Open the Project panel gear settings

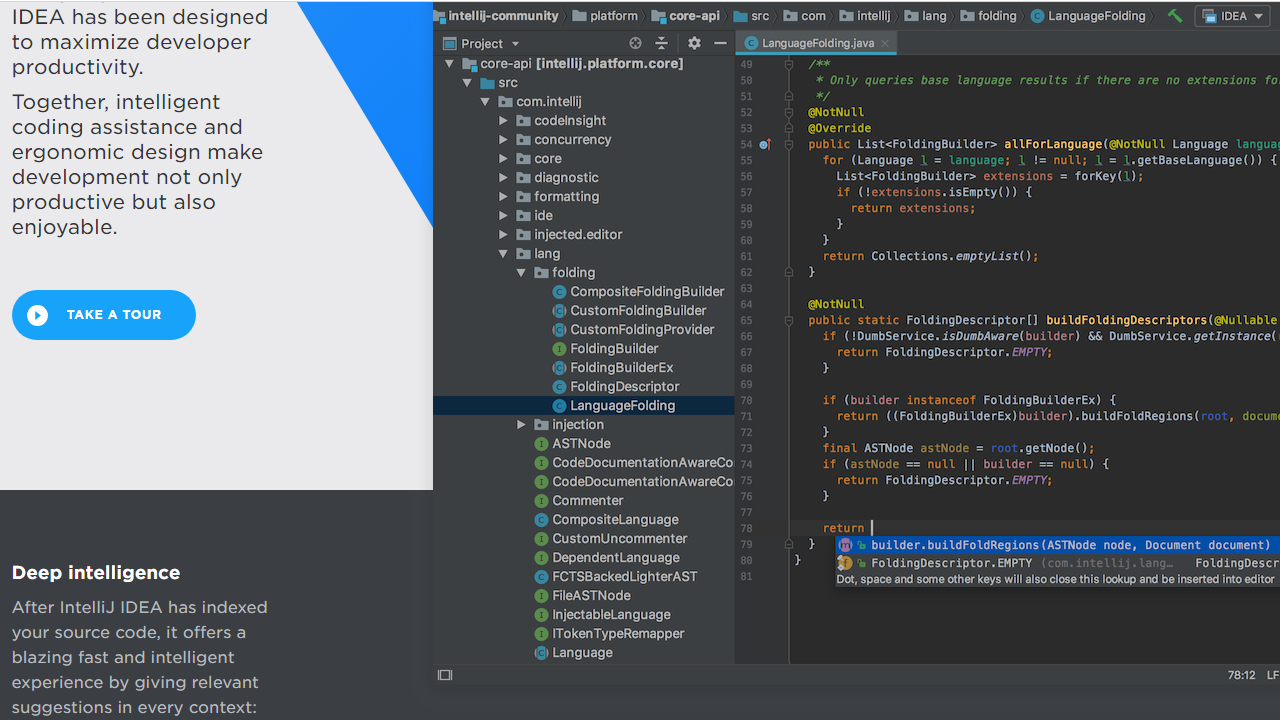coord(694,43)
